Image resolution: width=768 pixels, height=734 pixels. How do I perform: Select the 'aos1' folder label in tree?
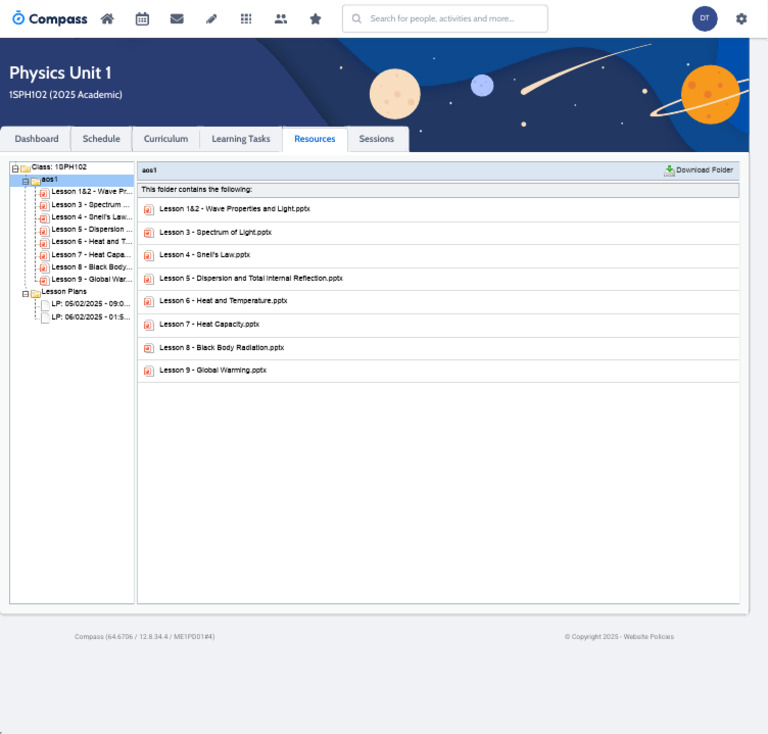[x=49, y=179]
